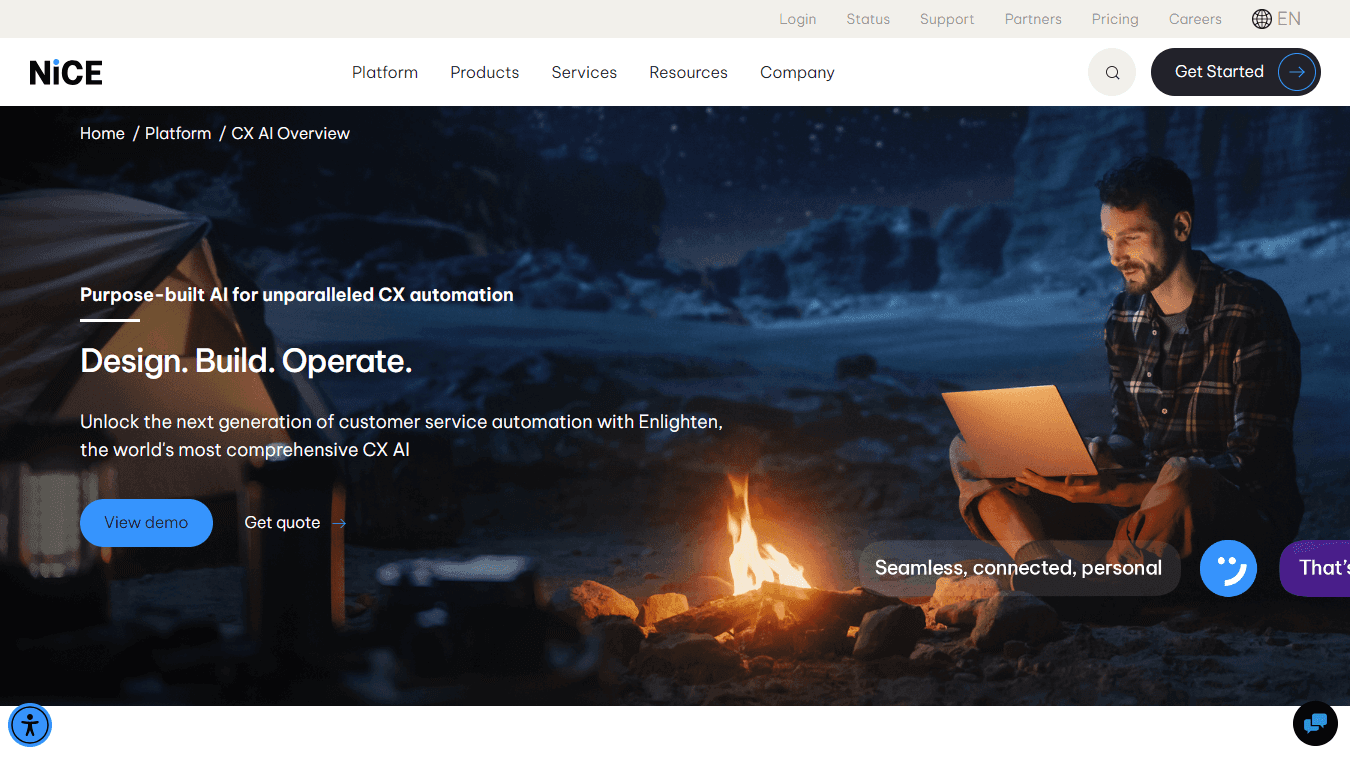Navigate to Home in the breadcrumb
1350x761 pixels.
[102, 133]
